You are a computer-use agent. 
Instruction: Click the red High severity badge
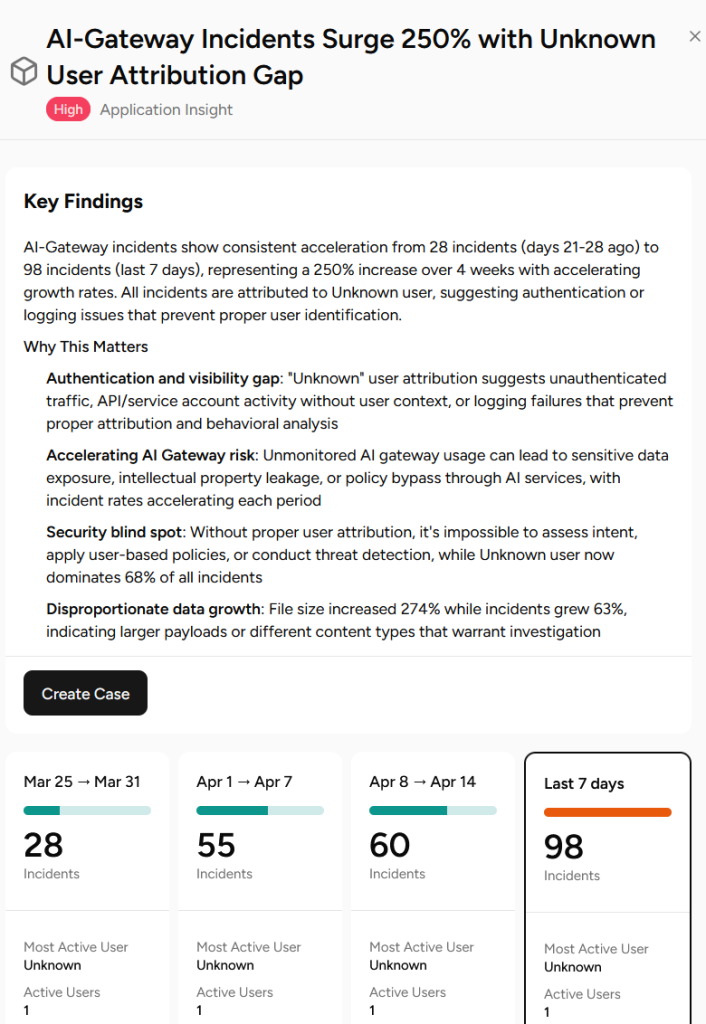[68, 109]
